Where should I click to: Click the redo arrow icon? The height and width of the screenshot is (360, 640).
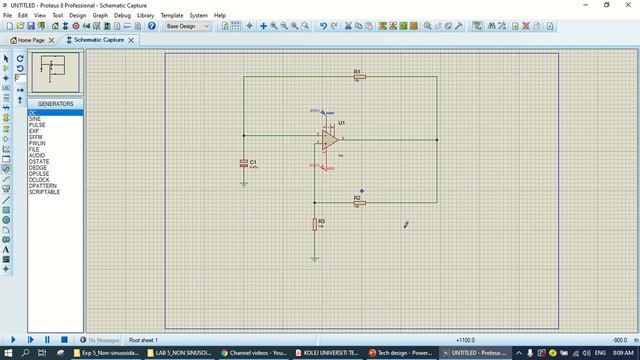334,26
